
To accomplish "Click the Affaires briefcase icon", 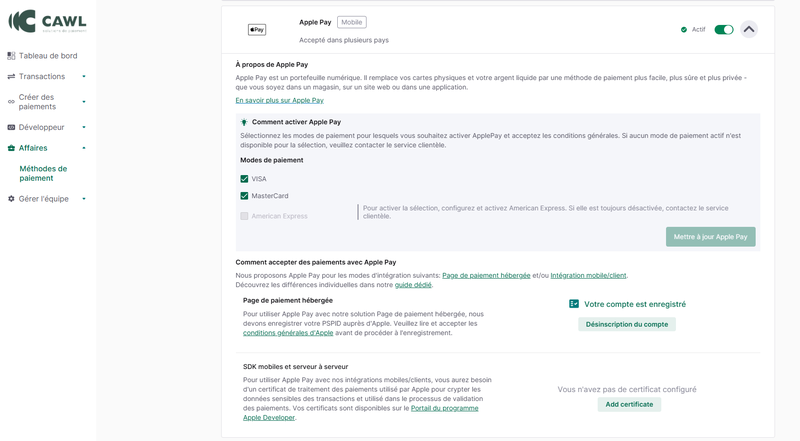I will click(x=11, y=148).
